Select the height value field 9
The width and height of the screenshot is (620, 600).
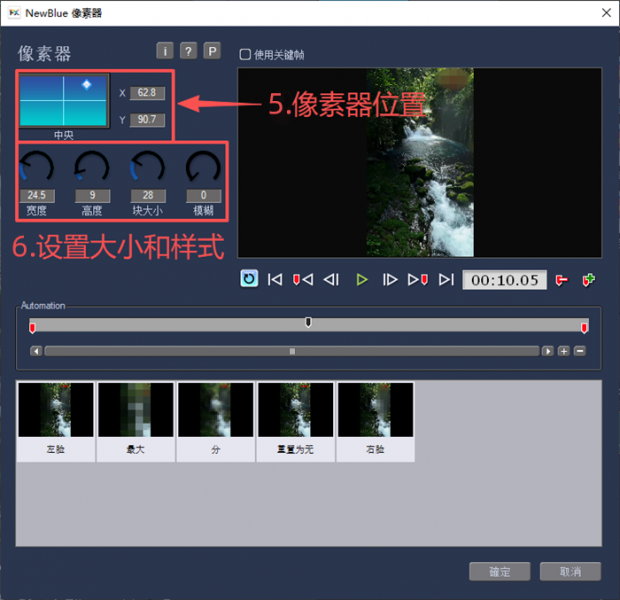click(93, 195)
